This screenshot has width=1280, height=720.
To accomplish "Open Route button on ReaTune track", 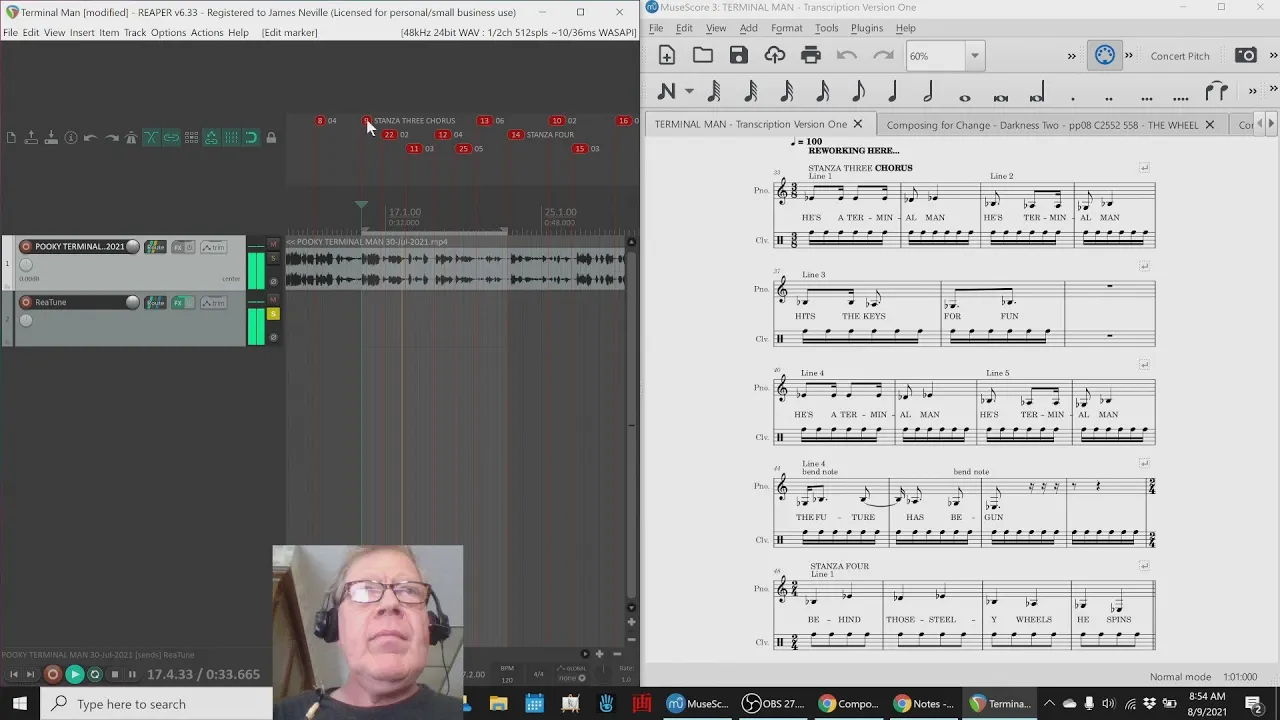I will pos(155,303).
